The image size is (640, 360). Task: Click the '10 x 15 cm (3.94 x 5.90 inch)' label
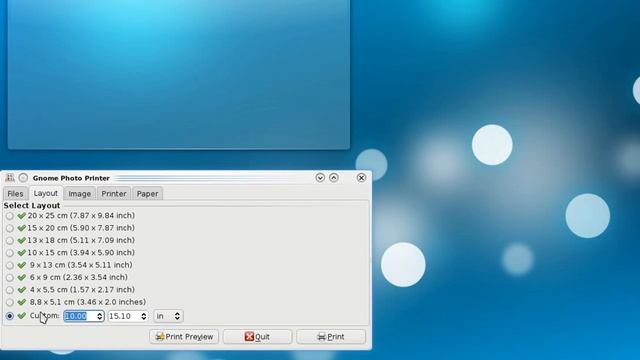pyautogui.click(x=81, y=252)
